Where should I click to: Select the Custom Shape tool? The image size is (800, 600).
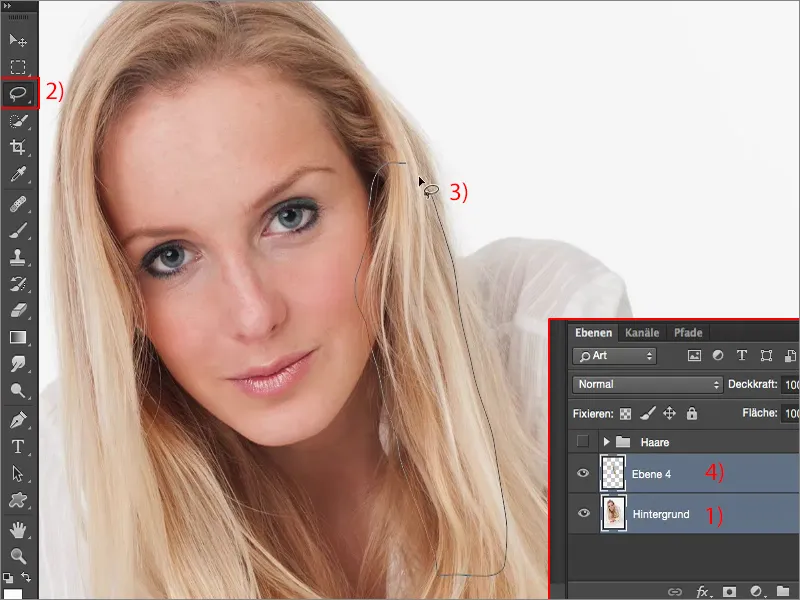click(x=18, y=500)
